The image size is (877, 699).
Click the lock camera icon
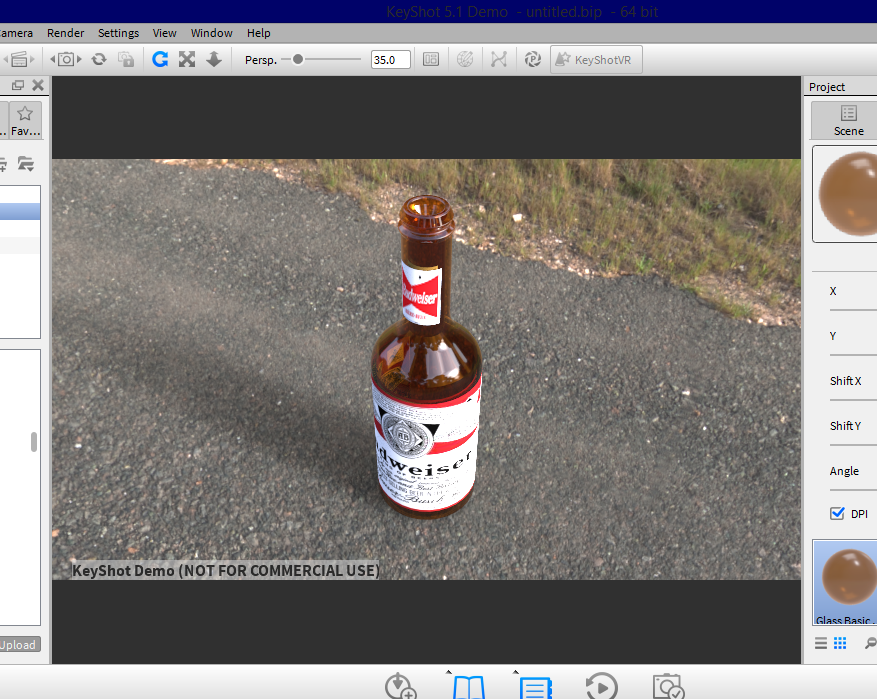pos(126,59)
